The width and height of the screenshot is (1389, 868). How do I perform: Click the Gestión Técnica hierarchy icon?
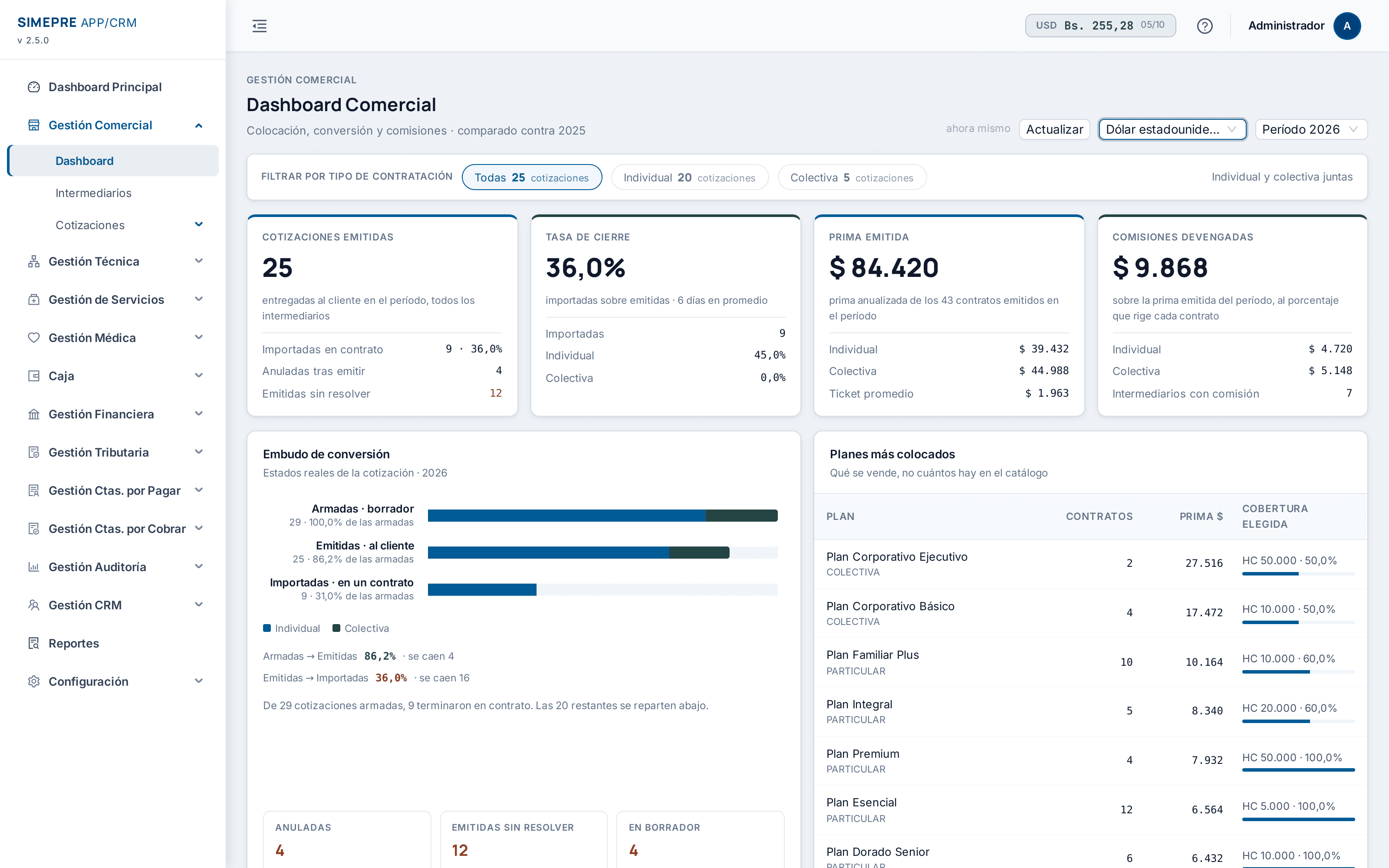click(x=34, y=261)
